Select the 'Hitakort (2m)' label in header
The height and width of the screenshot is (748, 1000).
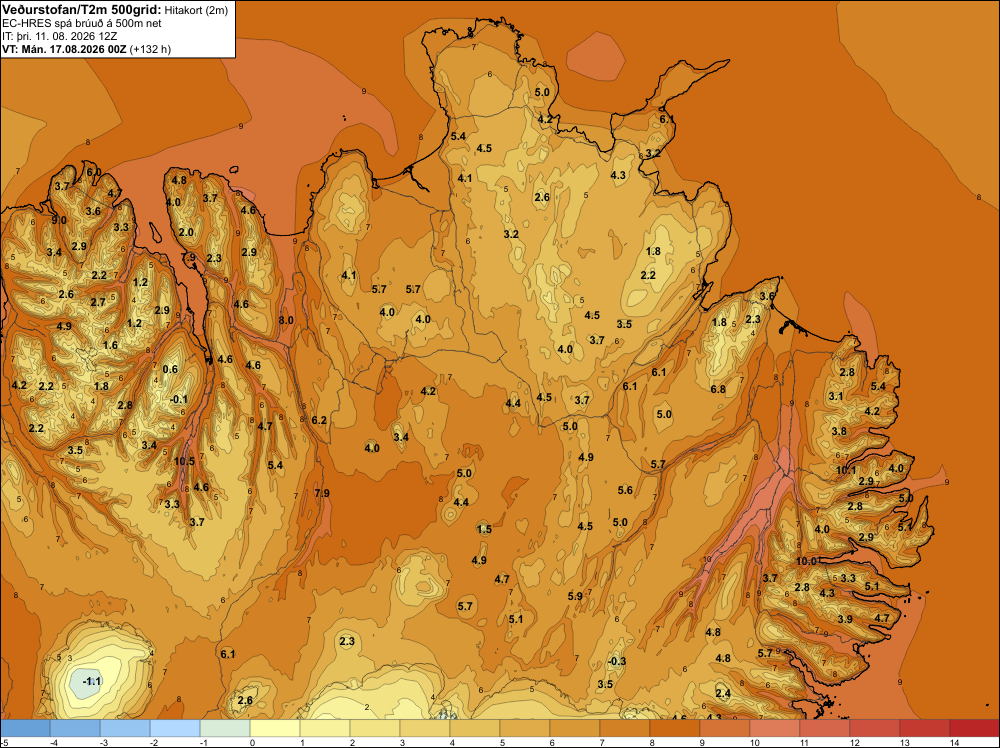click(x=196, y=10)
